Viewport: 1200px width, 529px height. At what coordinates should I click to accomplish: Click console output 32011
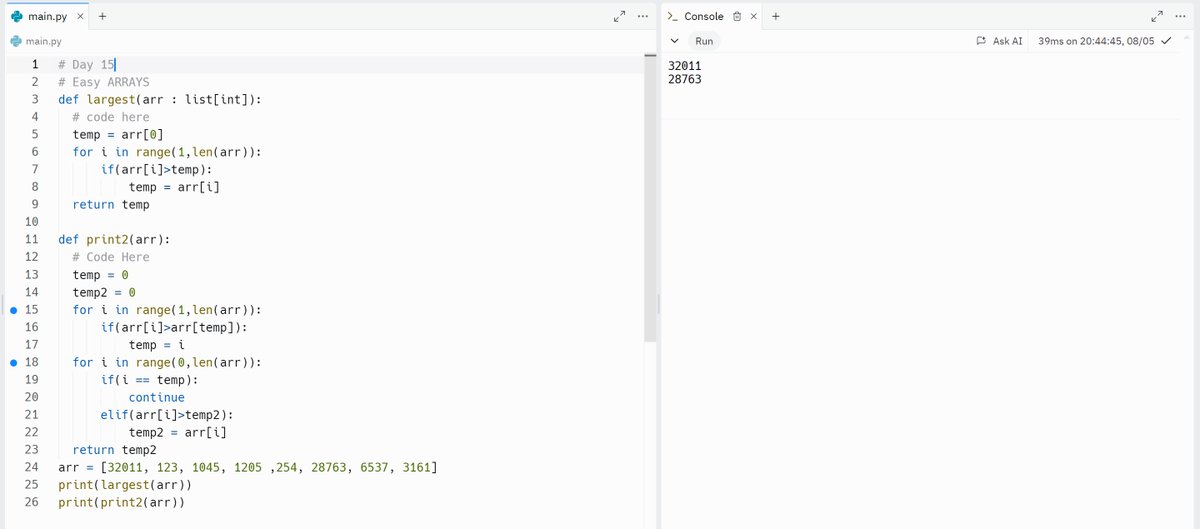[685, 66]
